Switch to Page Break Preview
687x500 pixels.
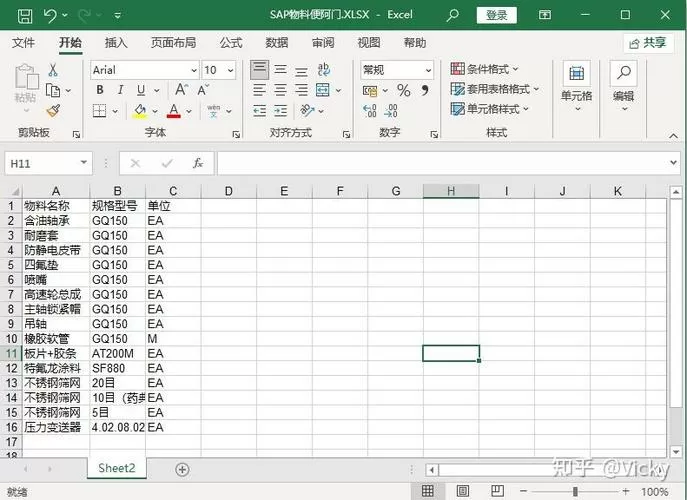(x=497, y=491)
